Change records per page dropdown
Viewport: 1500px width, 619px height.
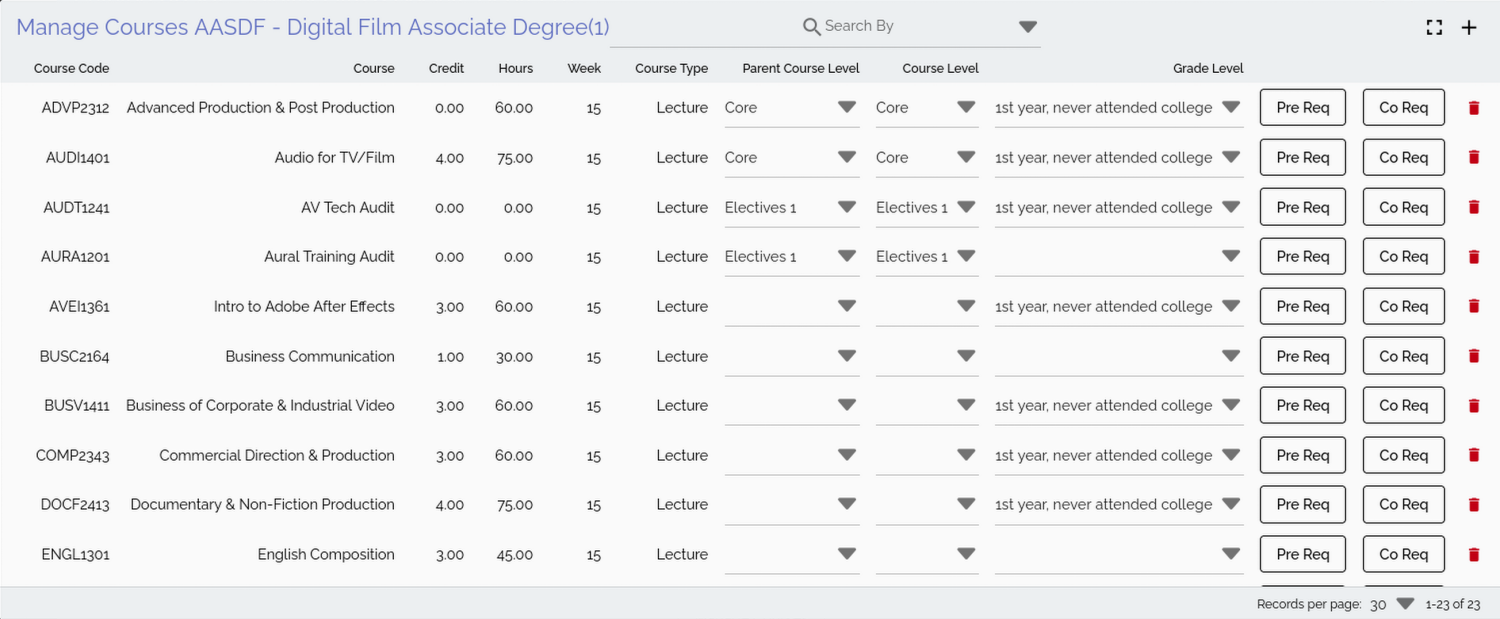pyautogui.click(x=1405, y=604)
